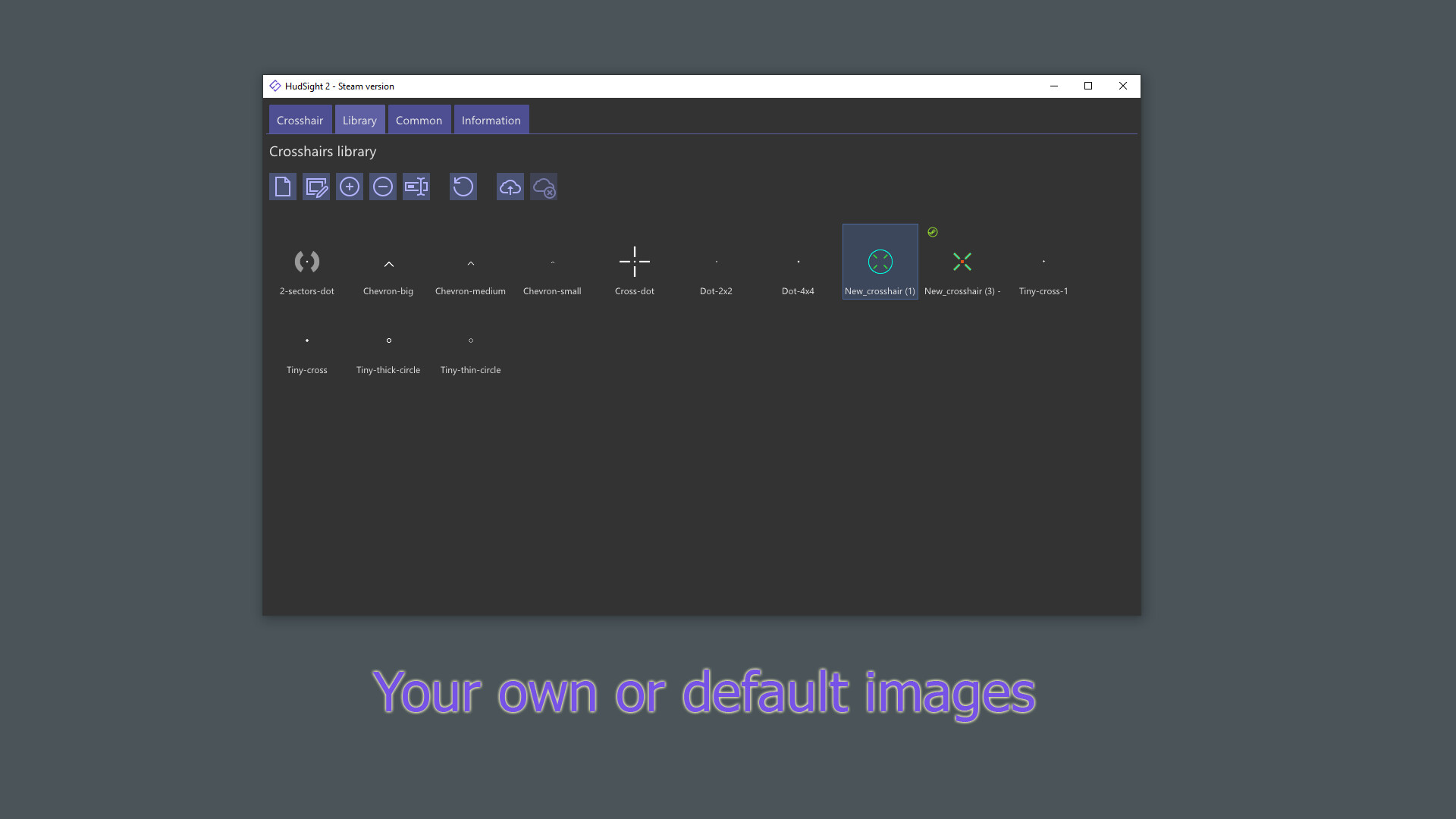
Task: Switch to the Crosshair tab
Action: 300,120
